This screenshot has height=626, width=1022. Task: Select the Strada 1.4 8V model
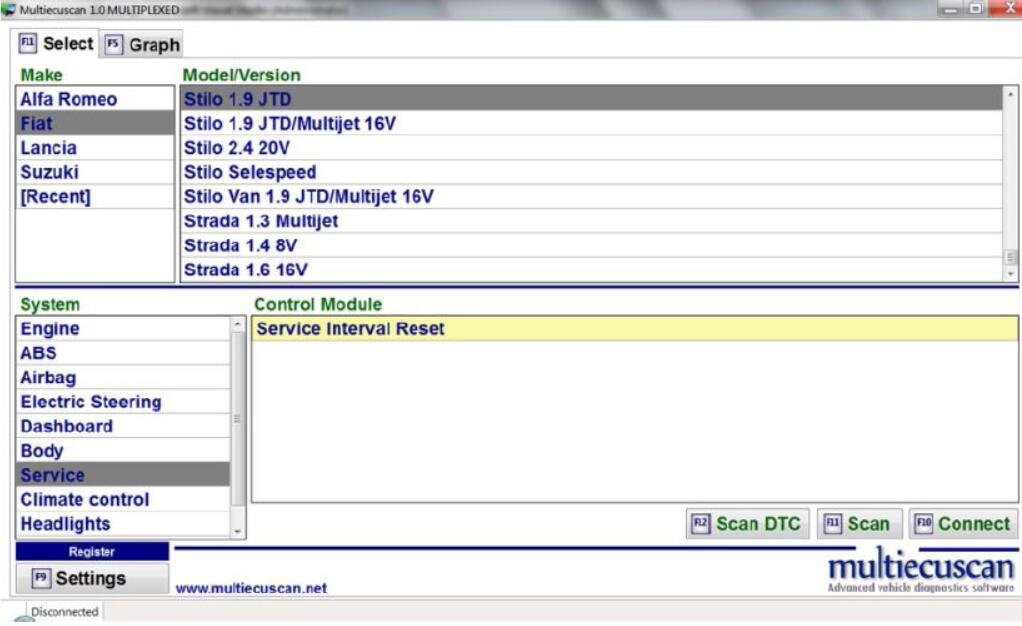[591, 245]
